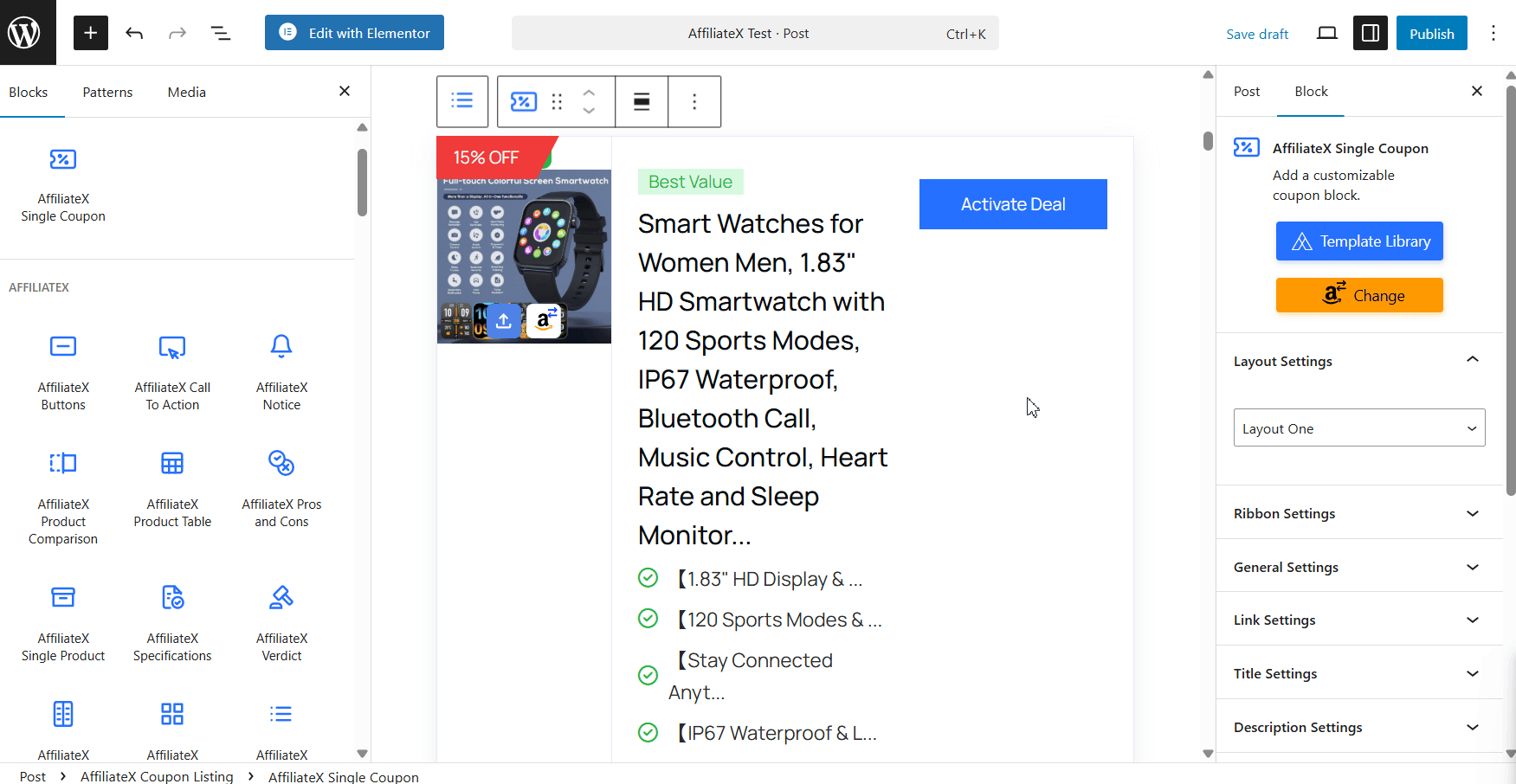Open the Layout One dropdown
The height and width of the screenshot is (784, 1516).
(1358, 428)
